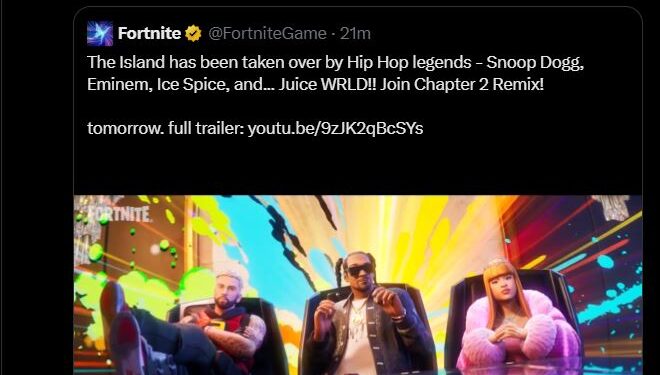The width and height of the screenshot is (660, 375).
Task: Click the word "tomorrow." in the tweet
Action: [125, 128]
